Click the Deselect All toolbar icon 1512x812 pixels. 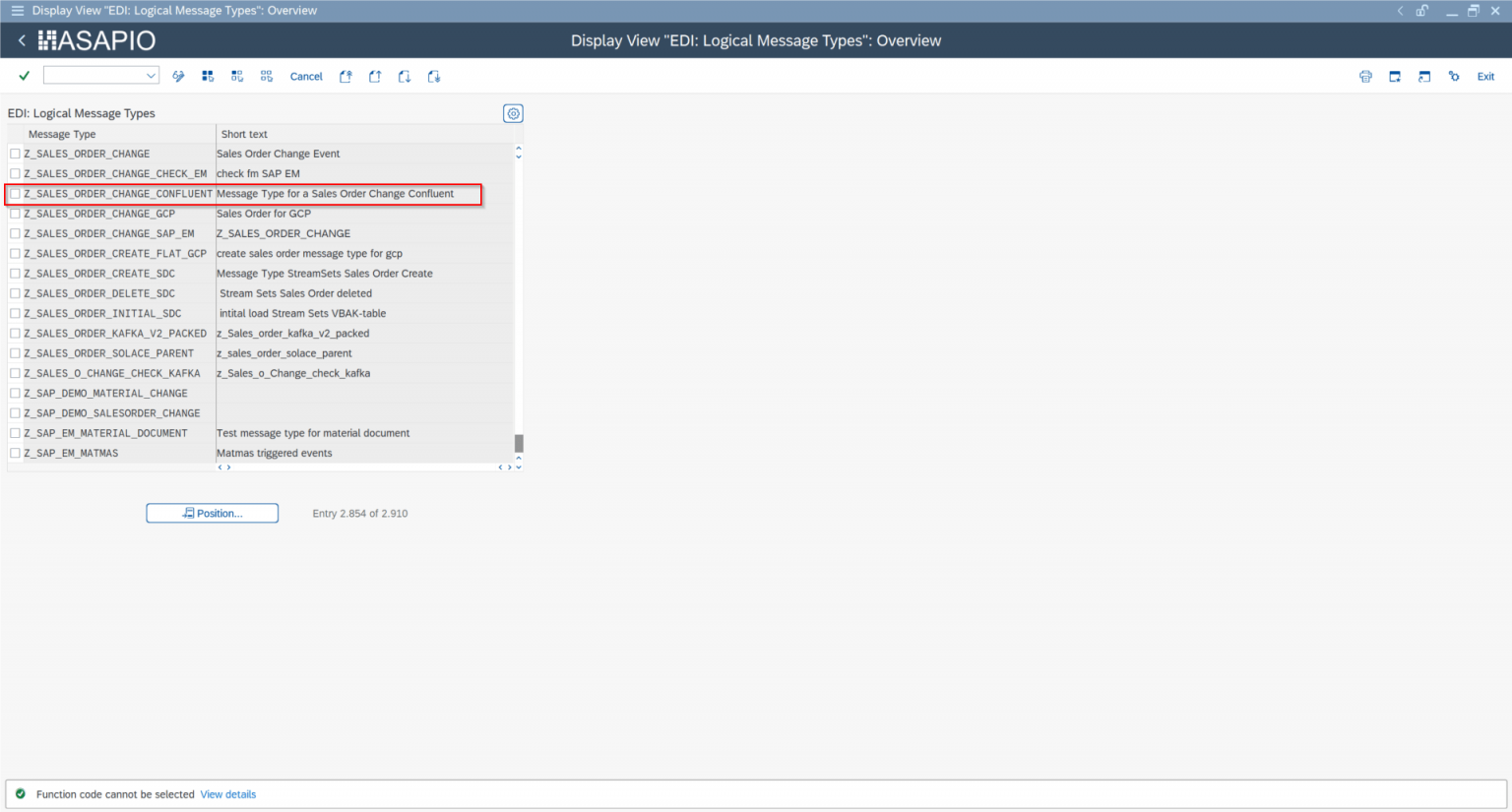click(267, 76)
